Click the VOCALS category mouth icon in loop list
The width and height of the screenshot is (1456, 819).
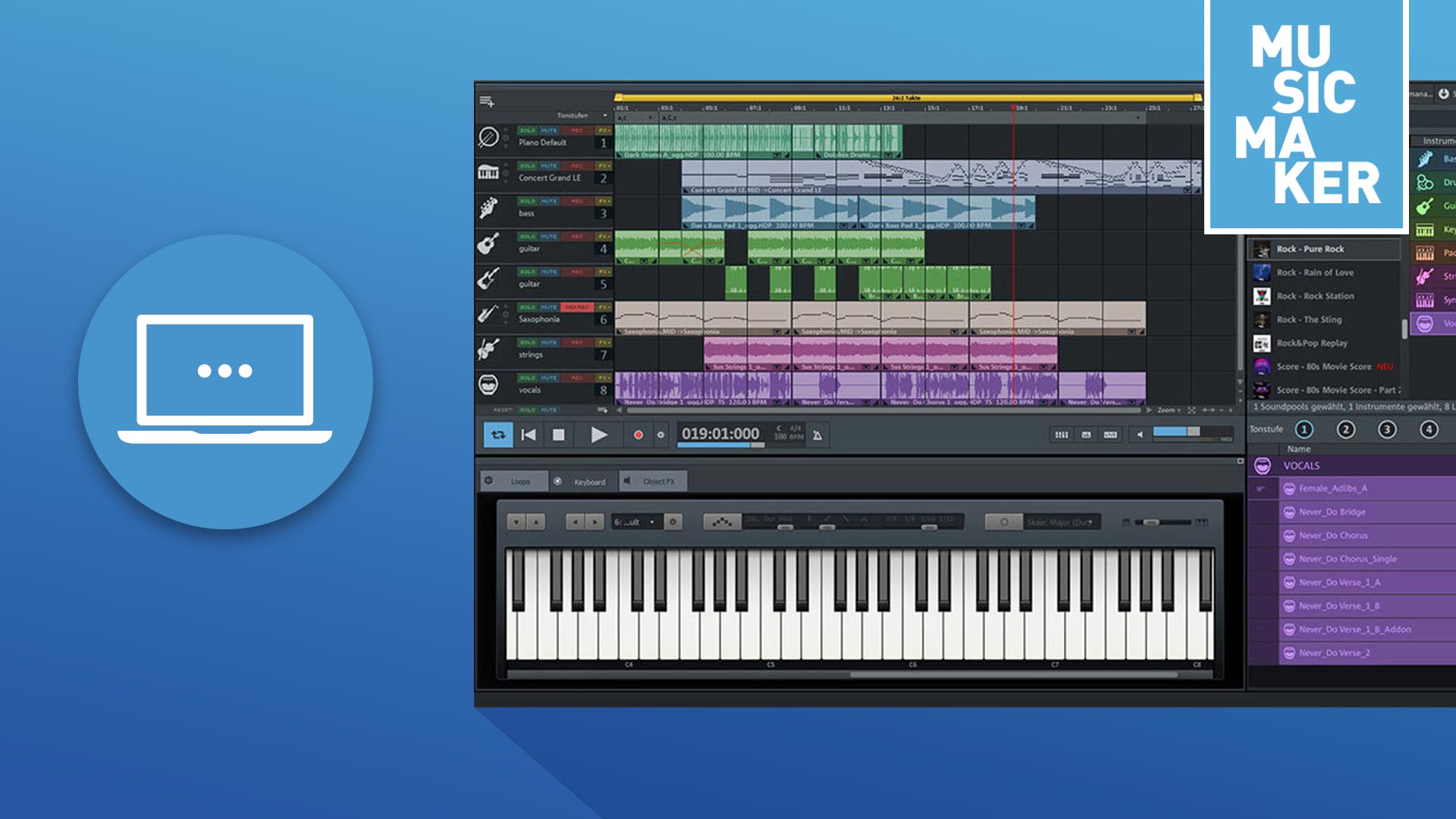click(x=1263, y=466)
